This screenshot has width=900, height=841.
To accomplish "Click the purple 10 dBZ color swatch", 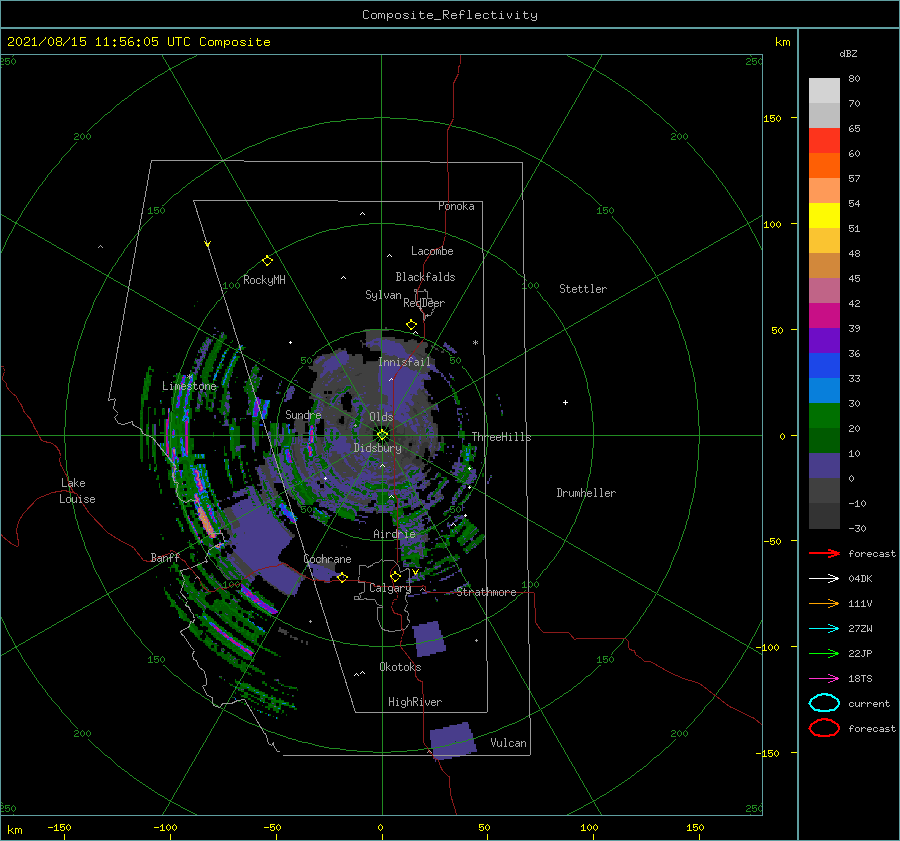I will point(824,466).
